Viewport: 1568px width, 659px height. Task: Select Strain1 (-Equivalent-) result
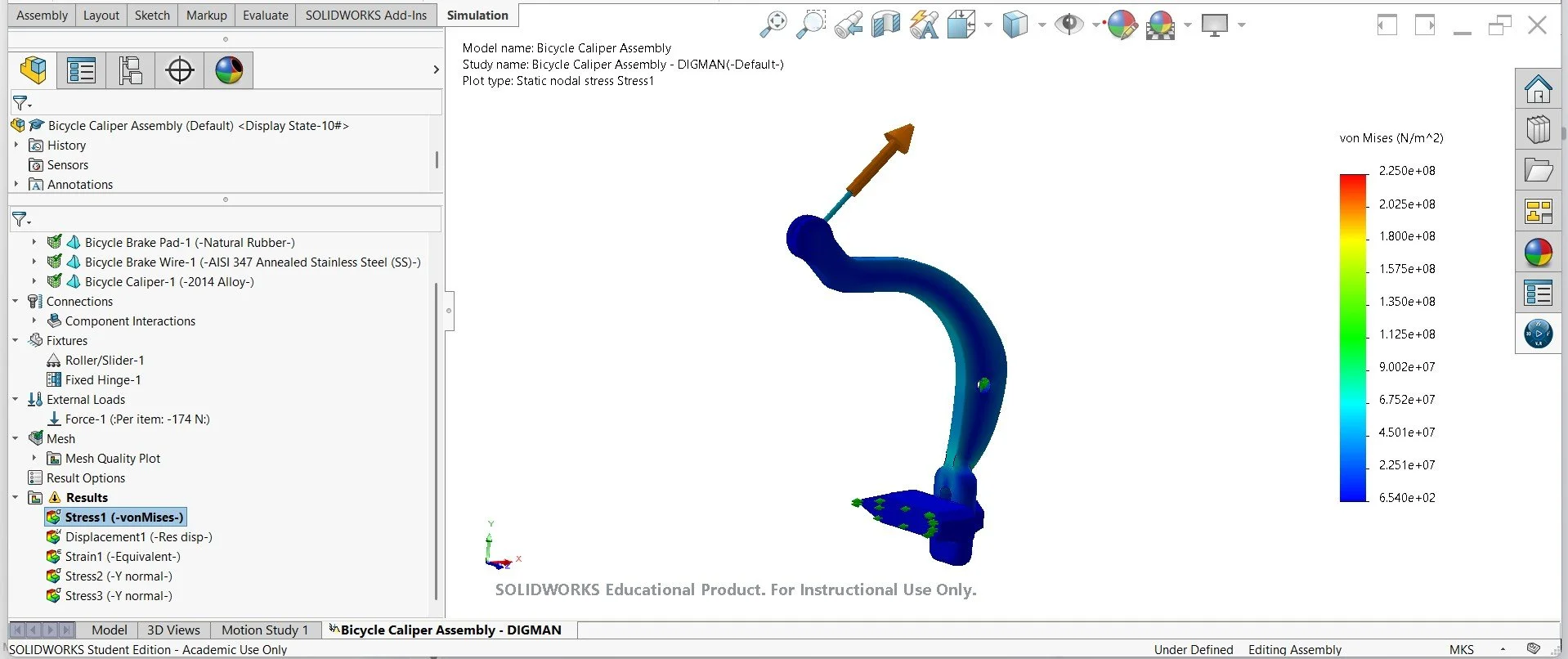click(x=114, y=556)
